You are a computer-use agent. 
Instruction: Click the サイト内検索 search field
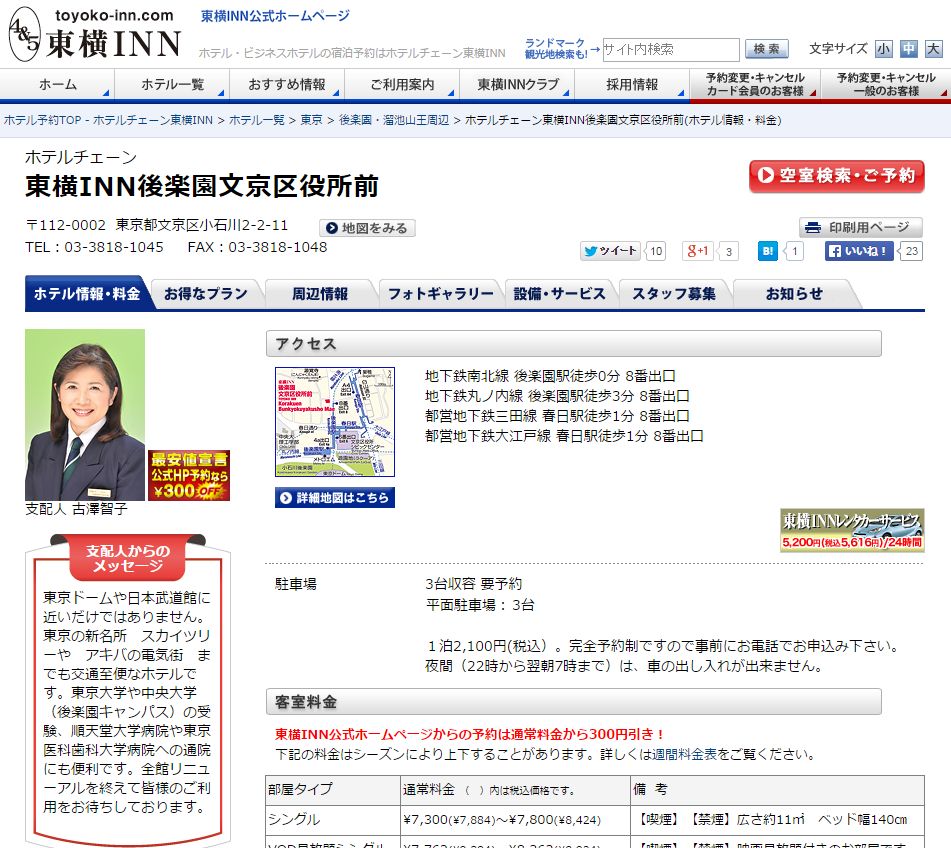click(670, 49)
